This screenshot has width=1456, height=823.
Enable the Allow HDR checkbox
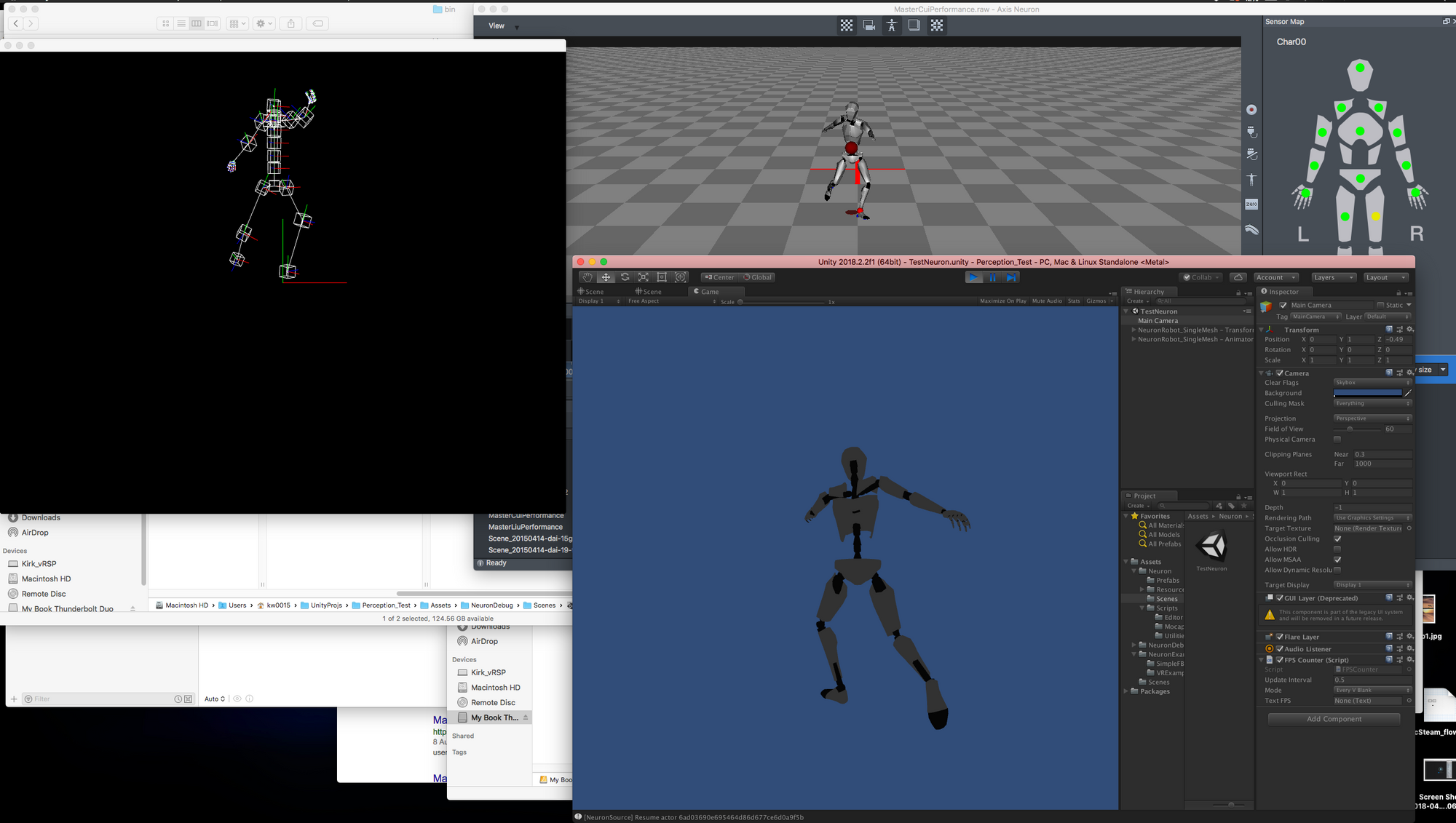(1337, 549)
